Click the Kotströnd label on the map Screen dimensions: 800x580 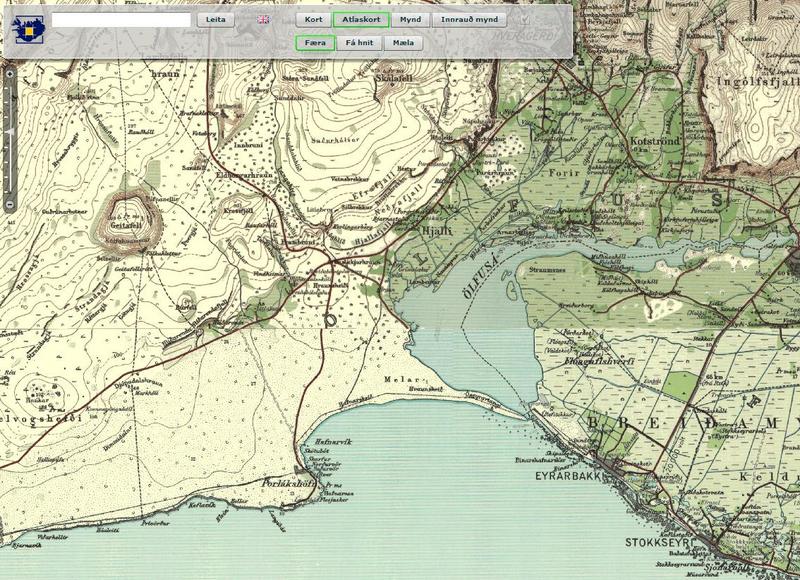(655, 141)
